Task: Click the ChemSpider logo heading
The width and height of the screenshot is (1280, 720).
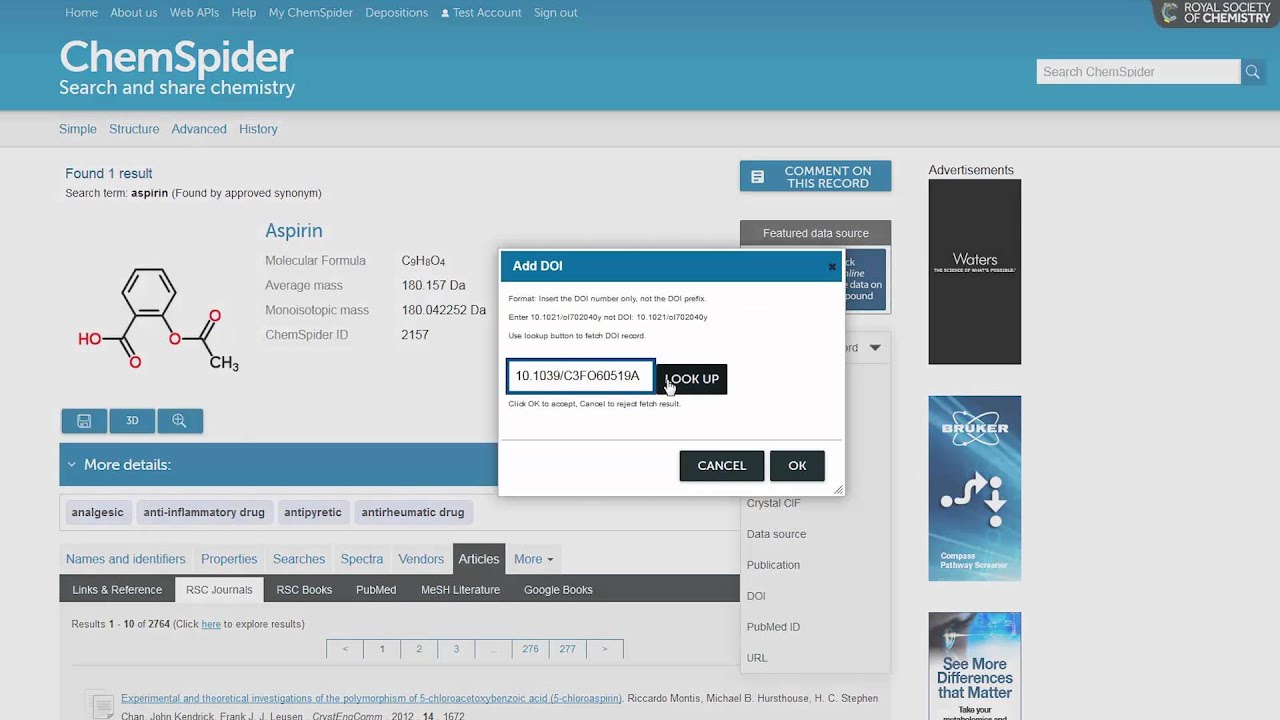Action: tap(176, 57)
